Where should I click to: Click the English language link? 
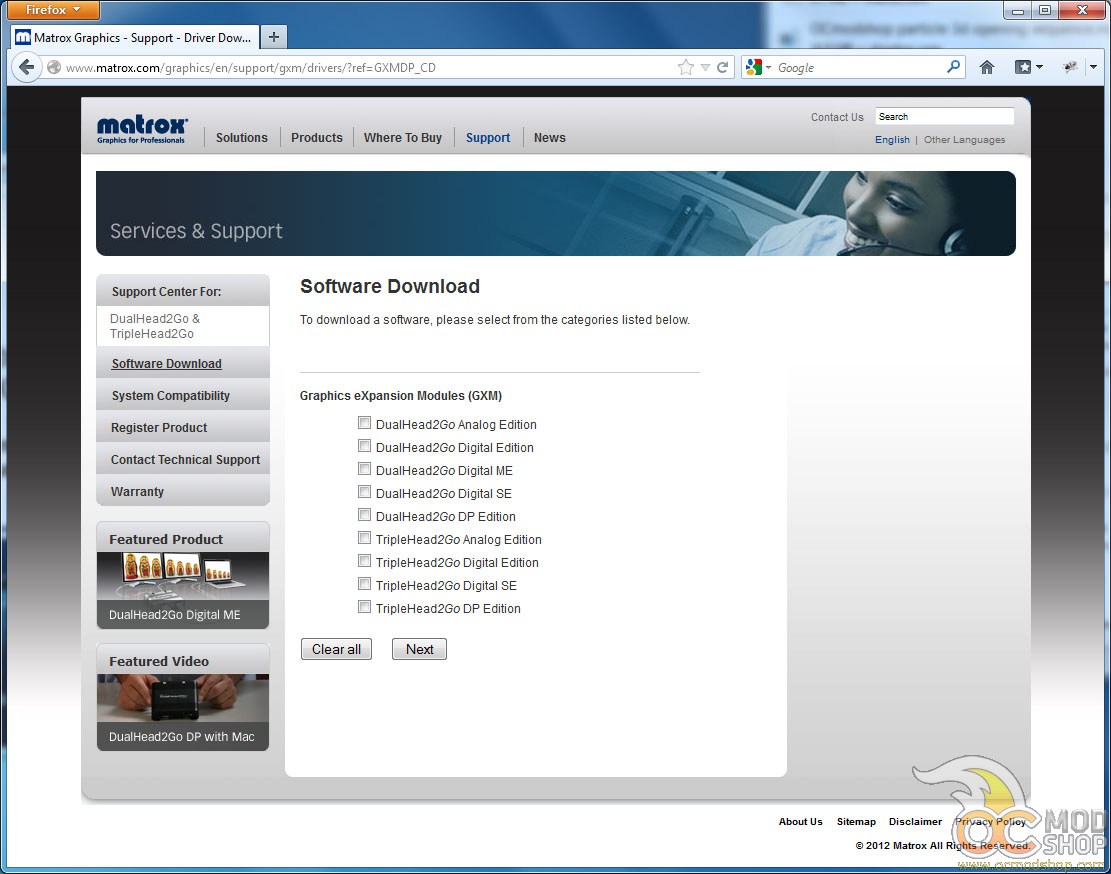(x=892, y=140)
